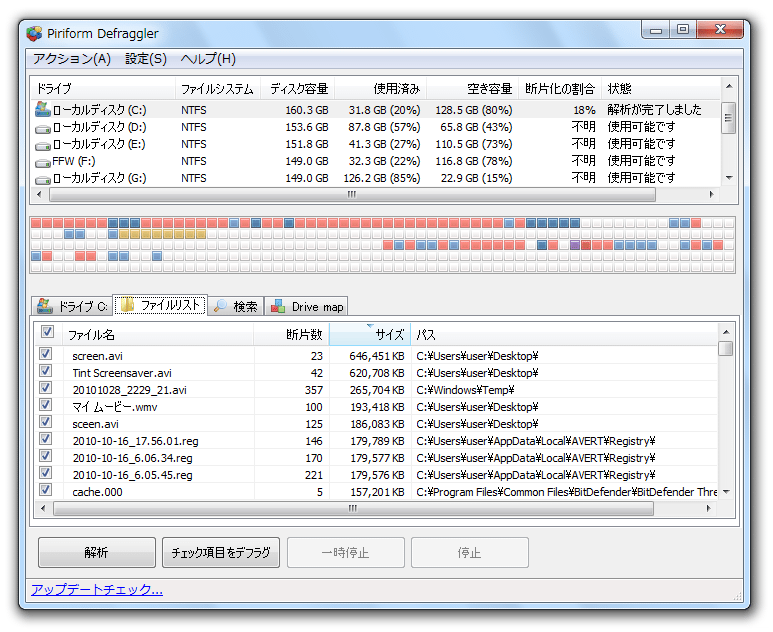Uncheck the checkbox for 2010-10-16_6.06.34.reg
773x632 pixels.
pos(45,456)
